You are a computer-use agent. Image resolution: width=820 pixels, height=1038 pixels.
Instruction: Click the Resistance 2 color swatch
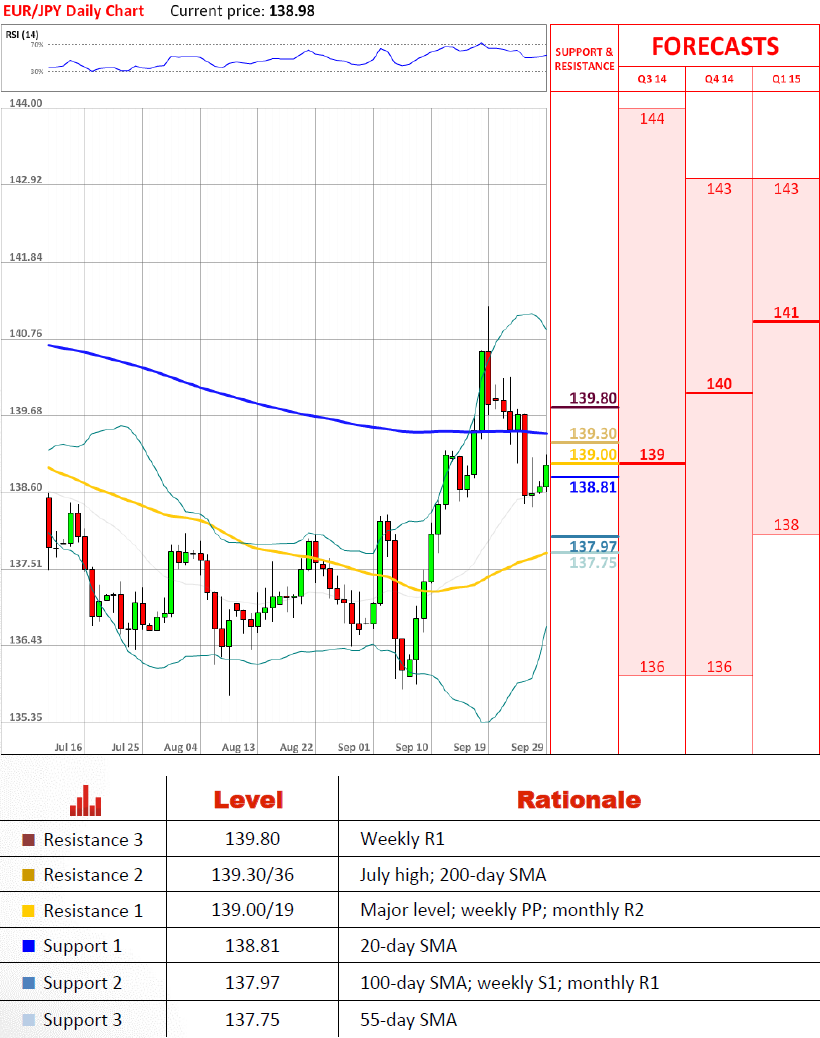click(x=28, y=875)
